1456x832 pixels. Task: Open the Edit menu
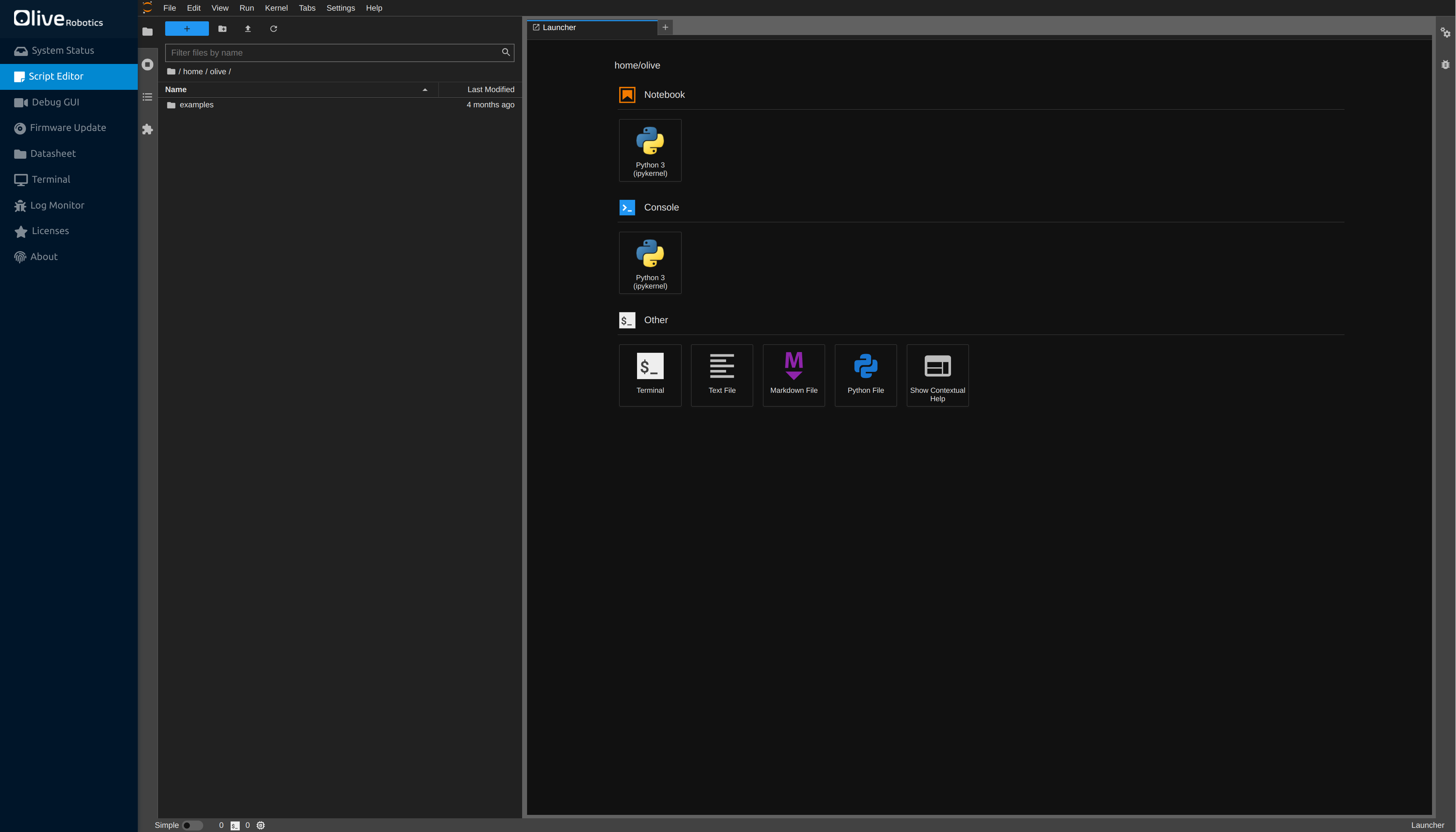(x=194, y=8)
